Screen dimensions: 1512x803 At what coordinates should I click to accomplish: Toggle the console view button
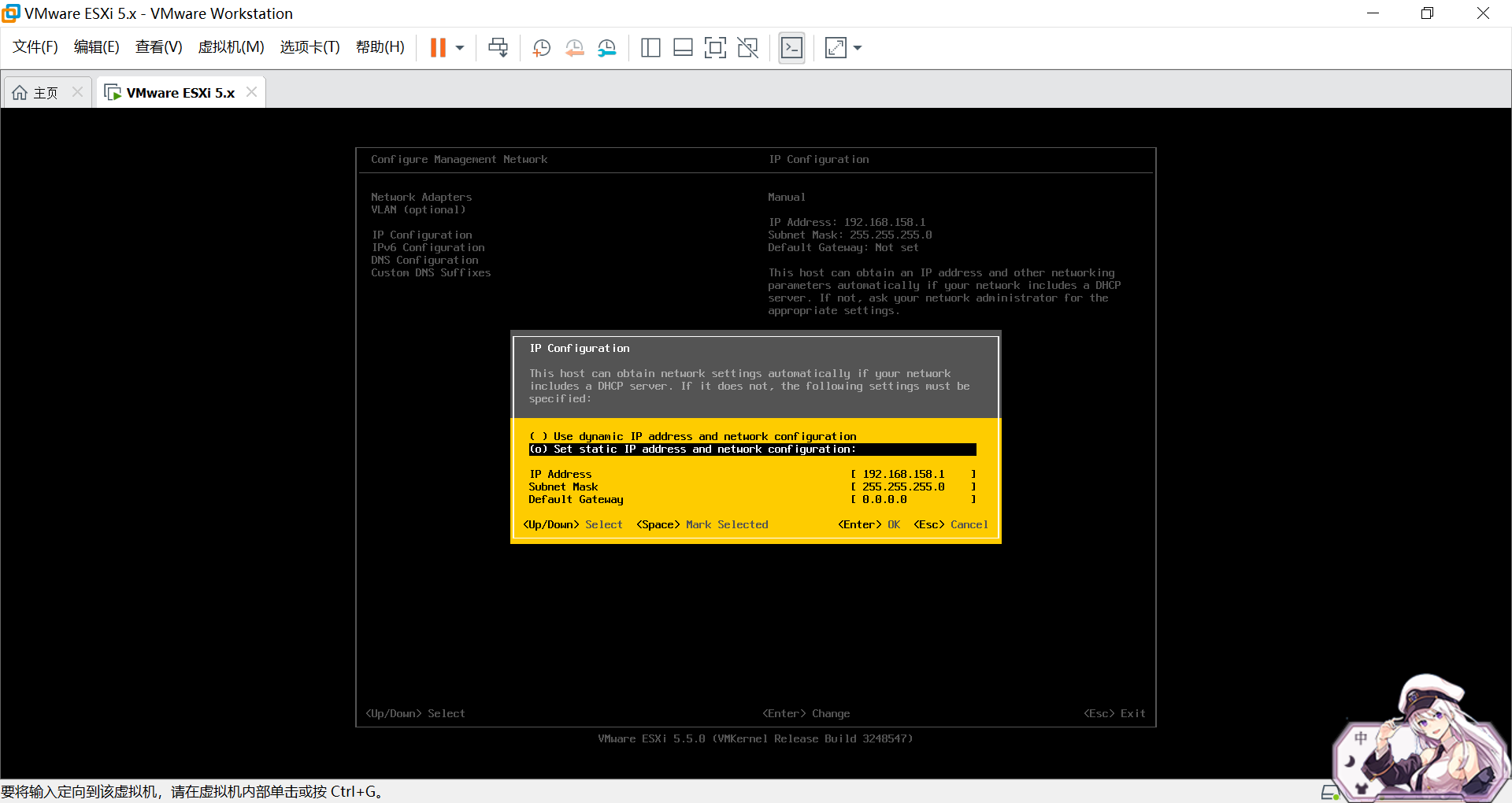tap(791, 48)
